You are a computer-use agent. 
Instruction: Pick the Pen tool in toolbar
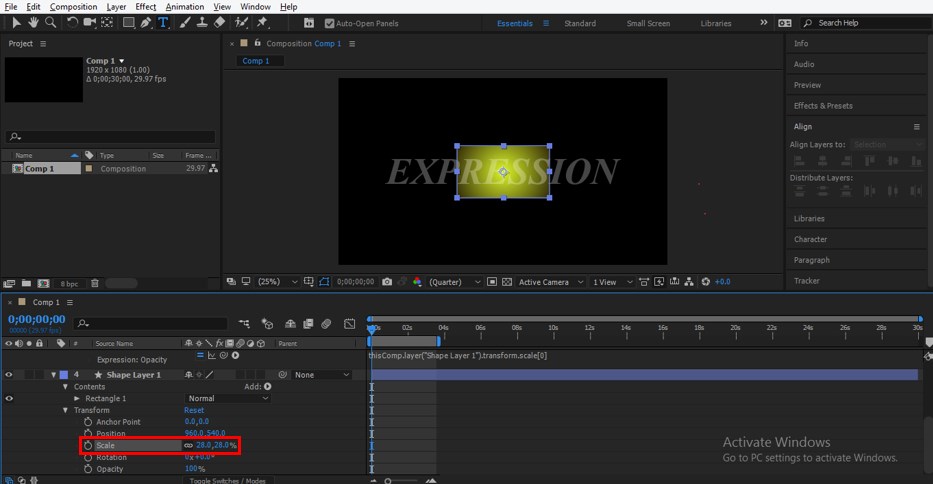[x=146, y=22]
